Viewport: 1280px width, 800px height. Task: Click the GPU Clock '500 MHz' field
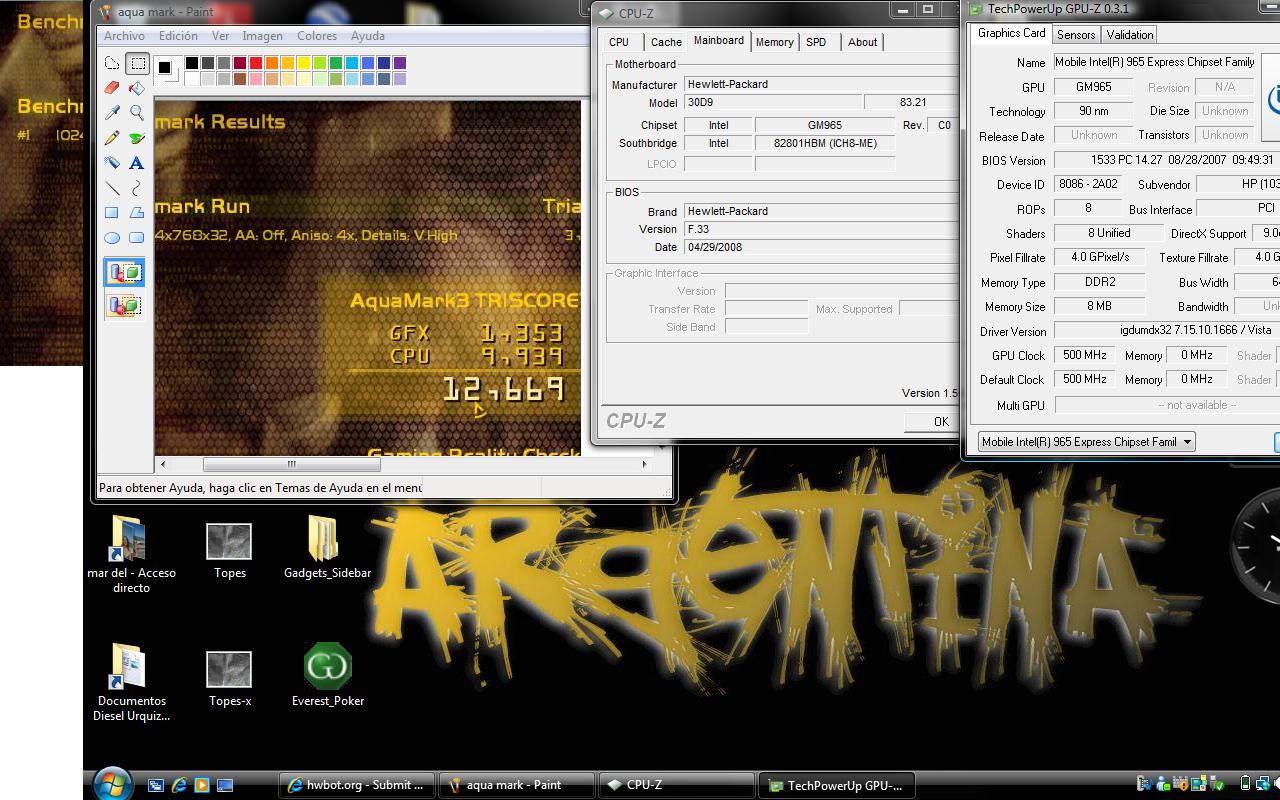[1084, 355]
